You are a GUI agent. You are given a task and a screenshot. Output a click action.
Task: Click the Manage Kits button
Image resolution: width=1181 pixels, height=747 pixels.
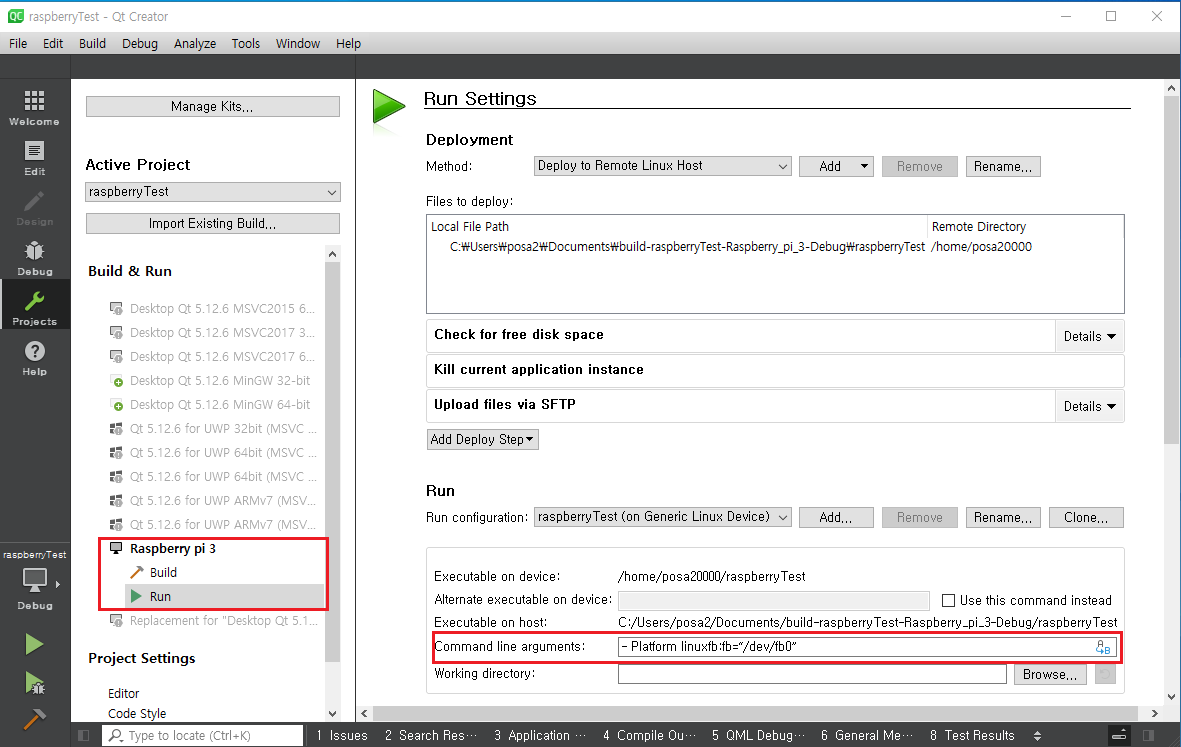coord(212,107)
